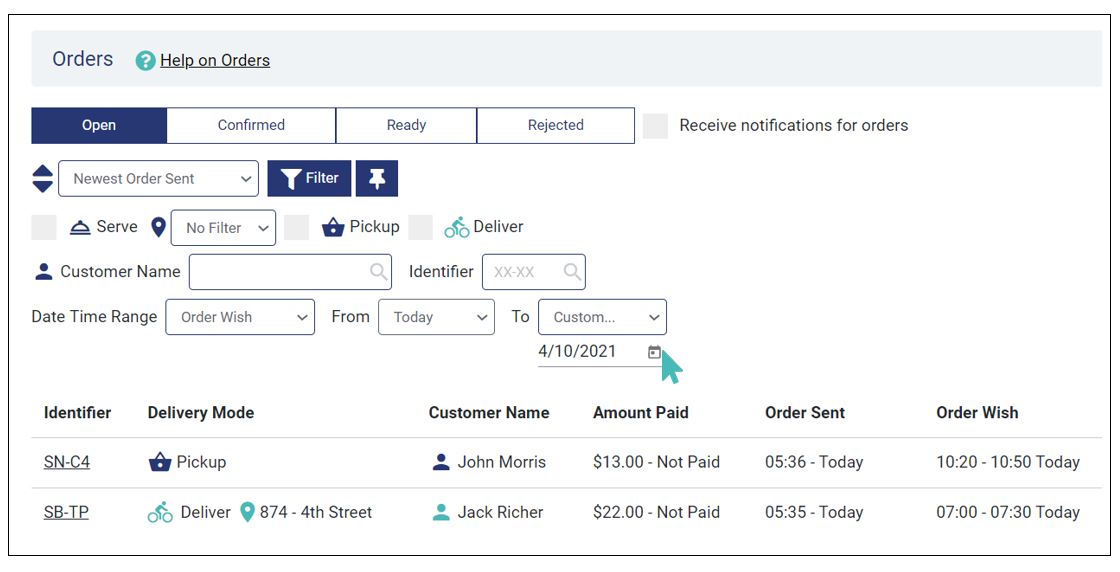This screenshot has height=572, width=1120.
Task: Open the Newest Order Sent dropdown
Action: pos(159,179)
